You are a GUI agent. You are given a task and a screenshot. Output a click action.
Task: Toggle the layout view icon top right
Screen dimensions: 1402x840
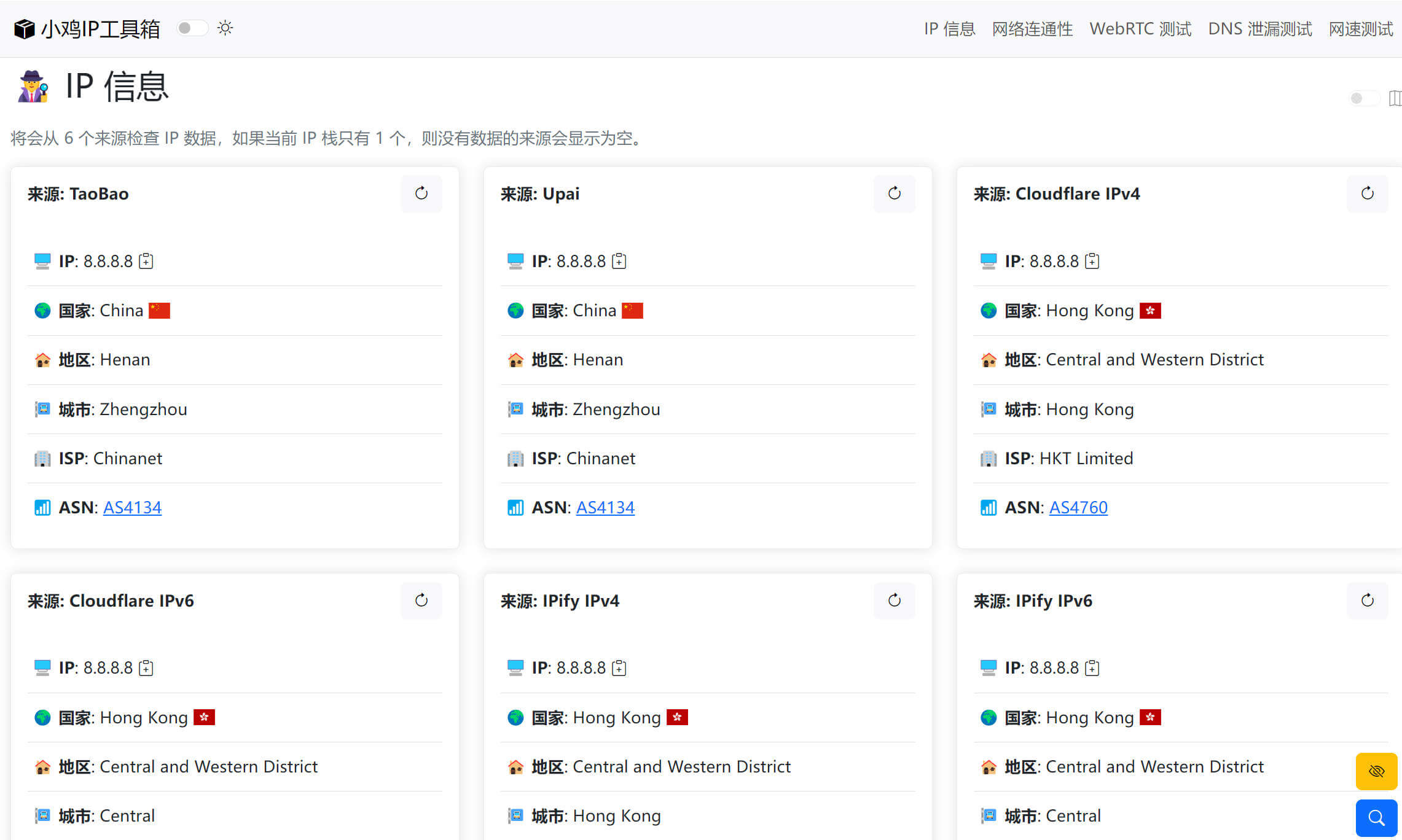click(x=1393, y=98)
